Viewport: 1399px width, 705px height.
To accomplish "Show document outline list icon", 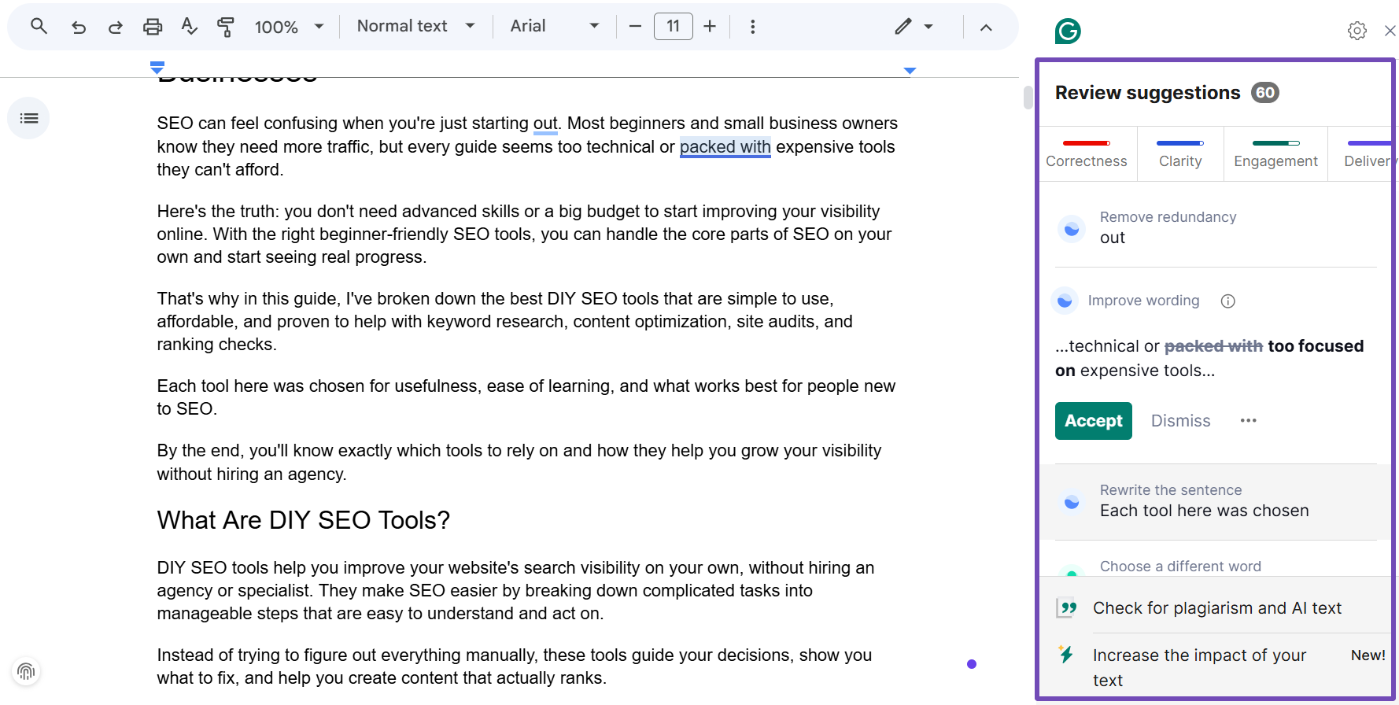I will [29, 118].
